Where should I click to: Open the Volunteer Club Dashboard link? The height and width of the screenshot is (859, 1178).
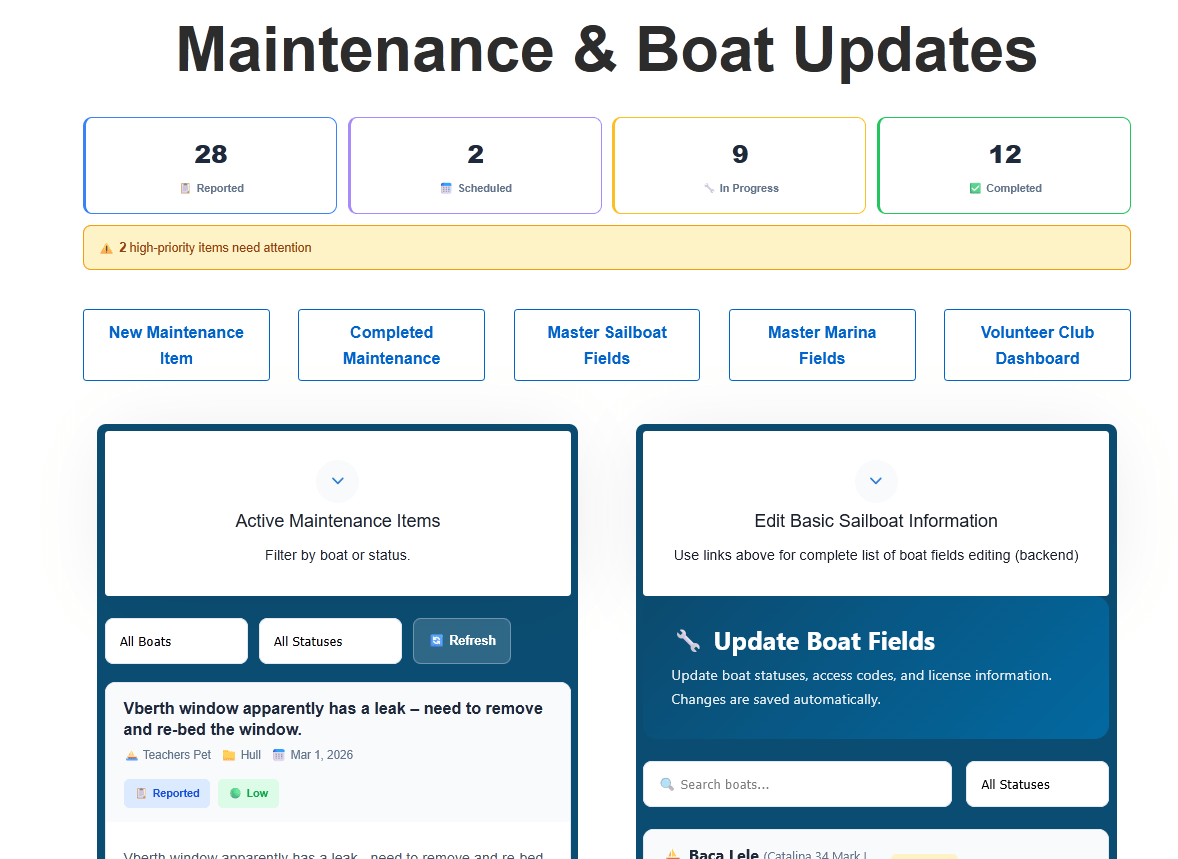tap(1037, 345)
